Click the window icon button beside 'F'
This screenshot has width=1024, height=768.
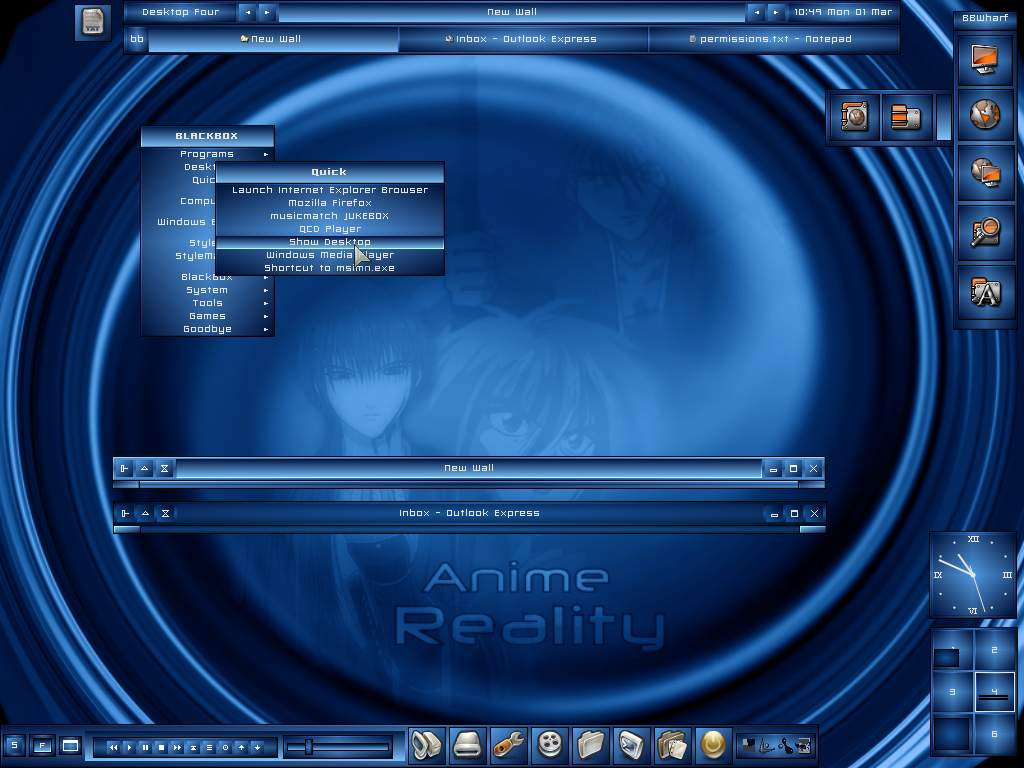click(70, 745)
